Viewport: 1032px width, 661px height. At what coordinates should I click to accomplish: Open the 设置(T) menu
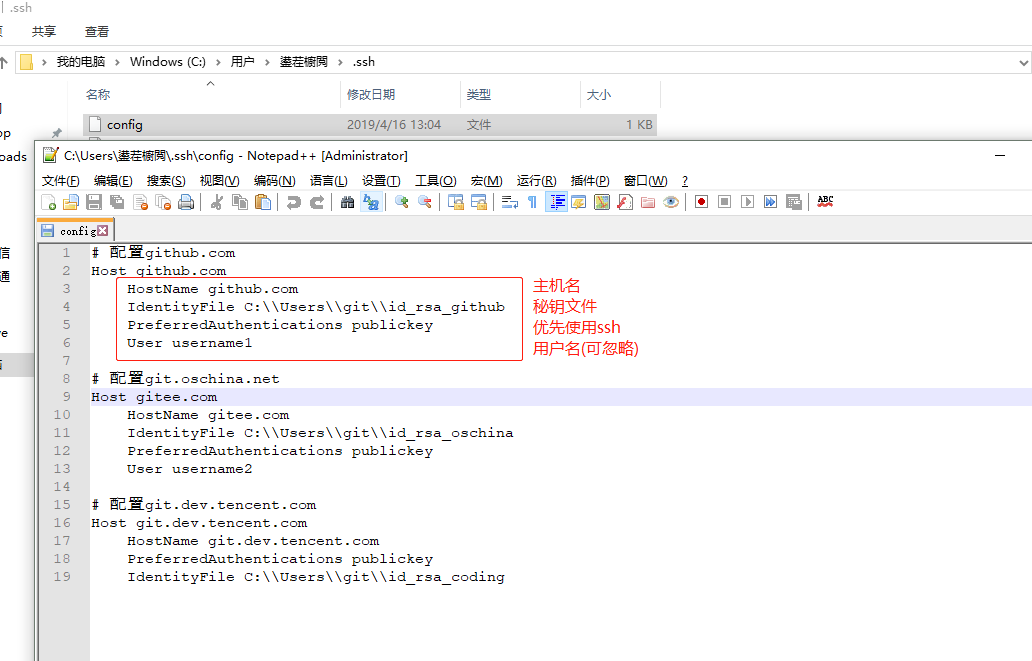[381, 181]
